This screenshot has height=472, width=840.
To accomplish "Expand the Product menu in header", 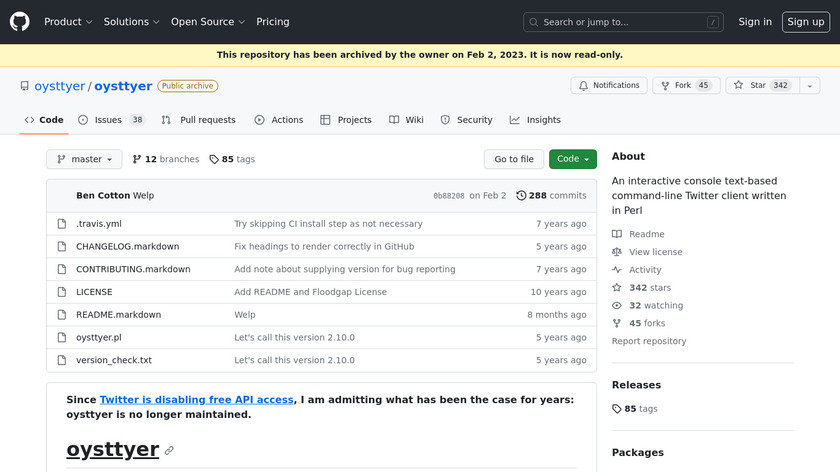I will 68,22.
